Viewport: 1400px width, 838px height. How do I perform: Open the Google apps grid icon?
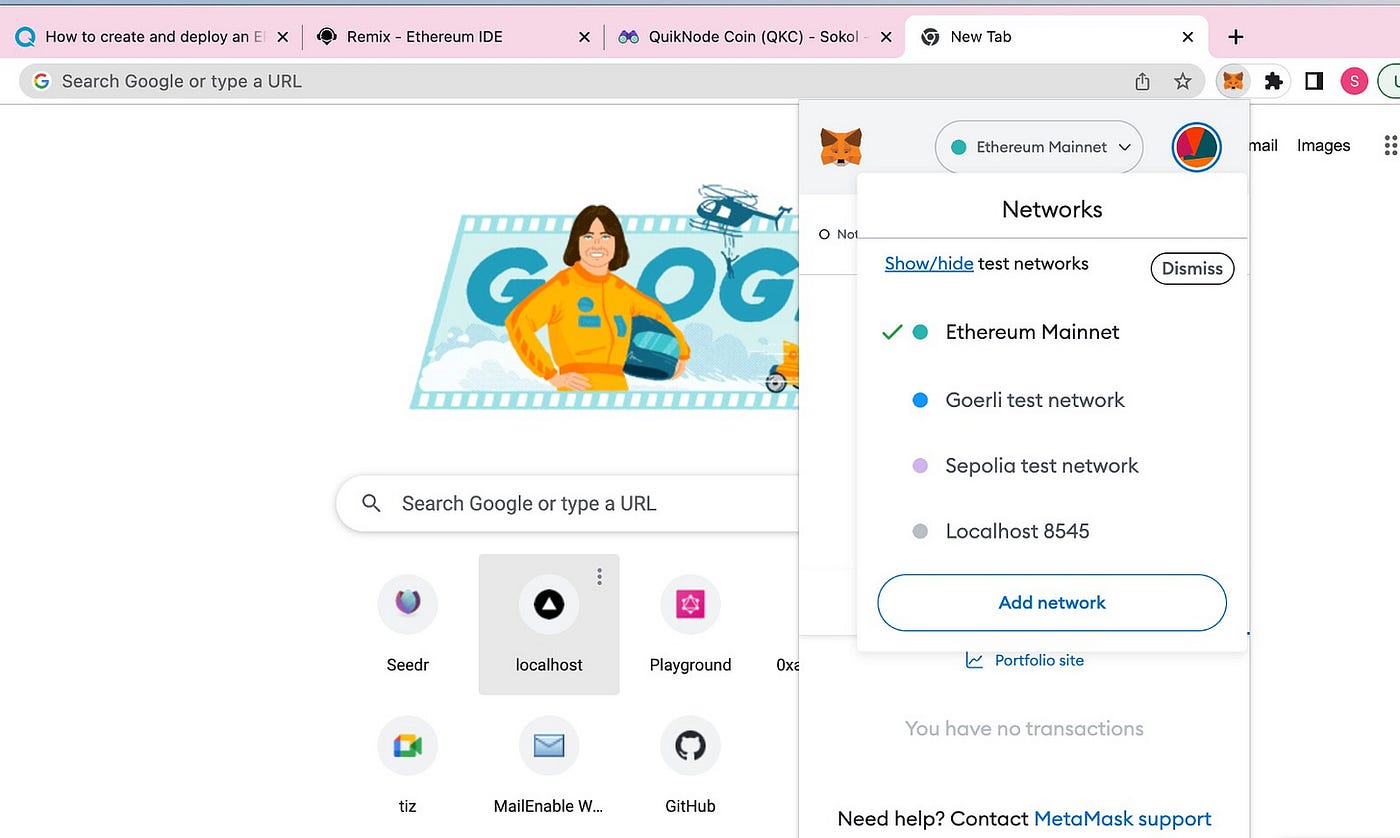[x=1390, y=145]
